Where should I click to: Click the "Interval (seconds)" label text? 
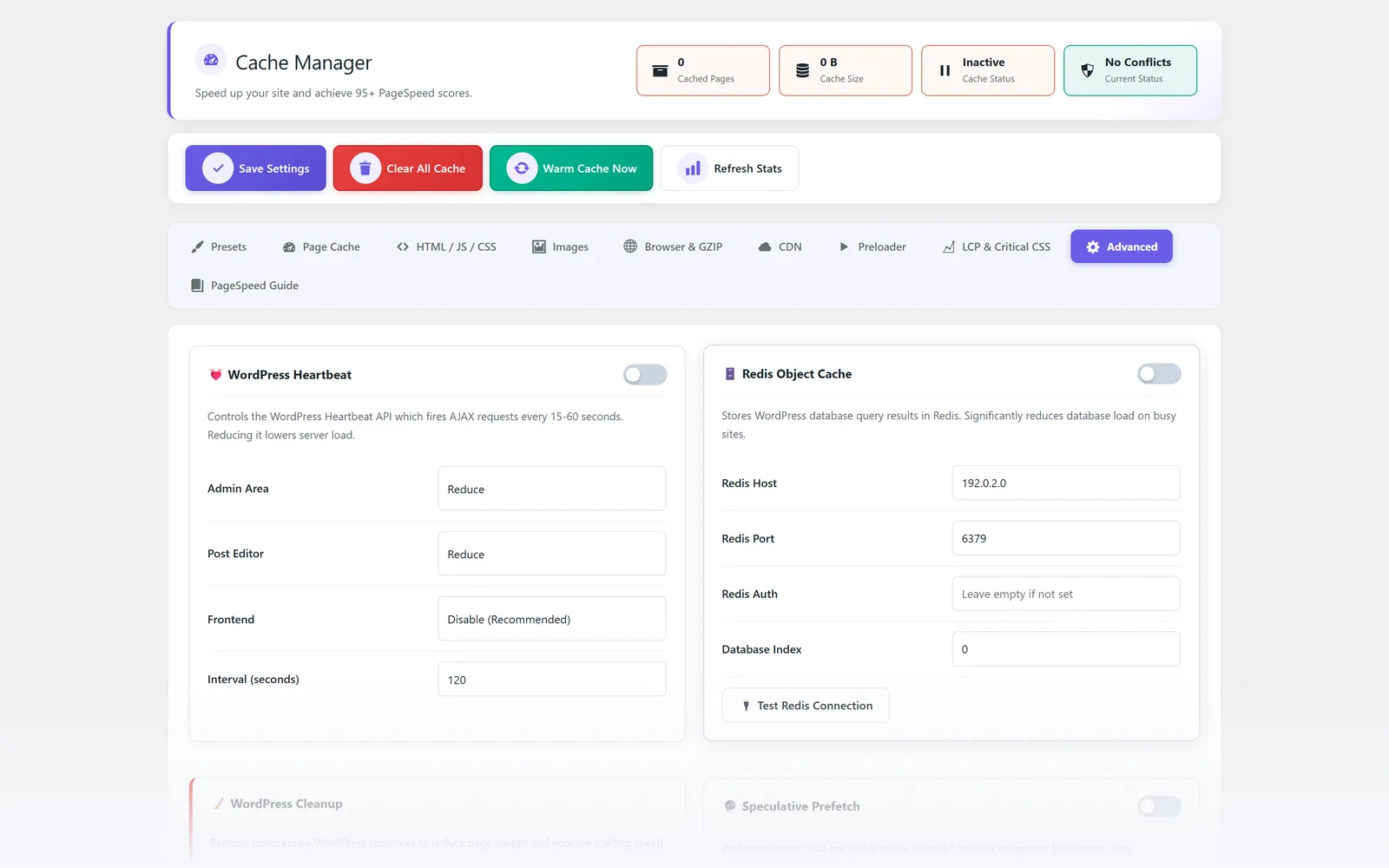point(253,680)
